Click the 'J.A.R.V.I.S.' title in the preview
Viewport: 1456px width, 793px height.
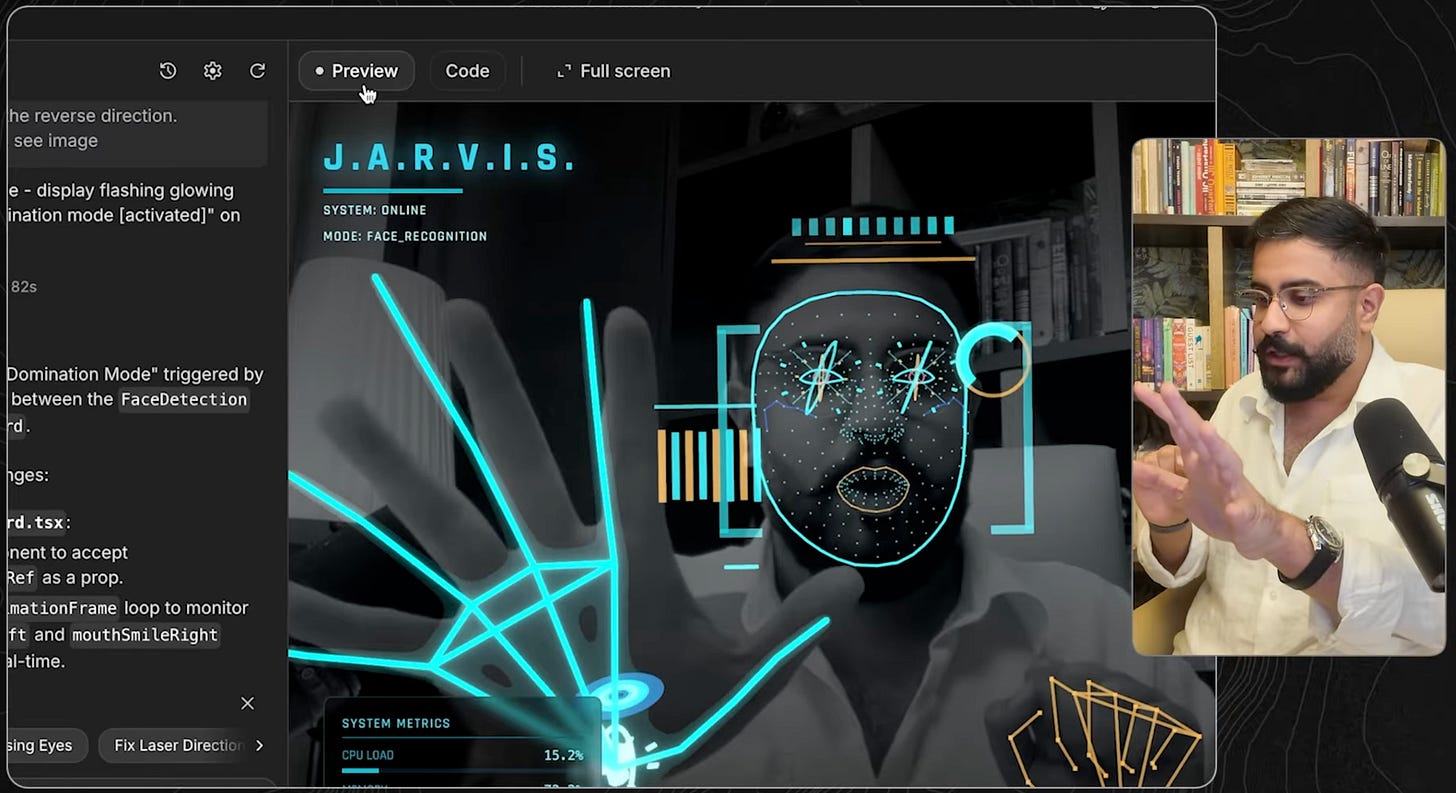coord(450,158)
